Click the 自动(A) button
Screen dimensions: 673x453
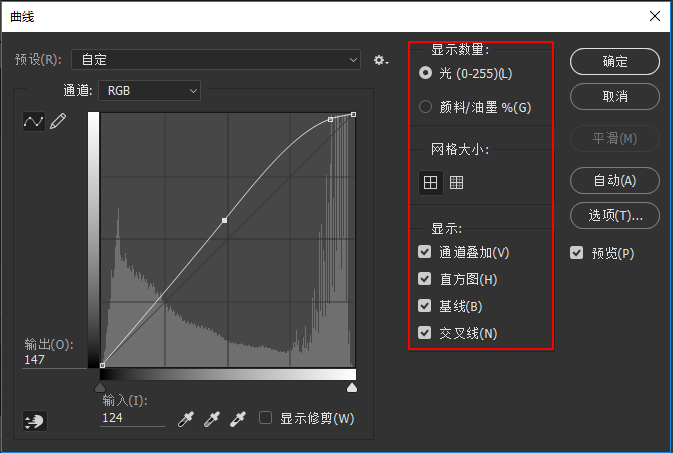coord(615,181)
